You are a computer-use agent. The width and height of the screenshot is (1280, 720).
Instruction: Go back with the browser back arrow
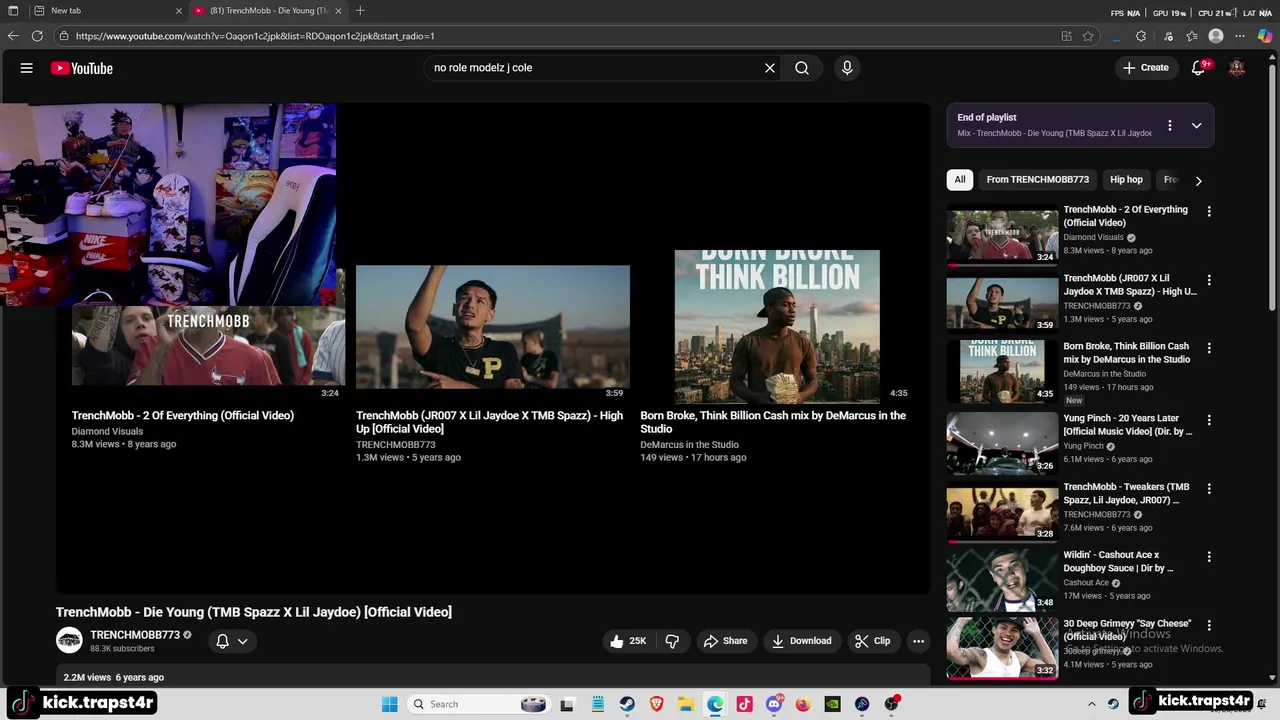pyautogui.click(x=13, y=36)
